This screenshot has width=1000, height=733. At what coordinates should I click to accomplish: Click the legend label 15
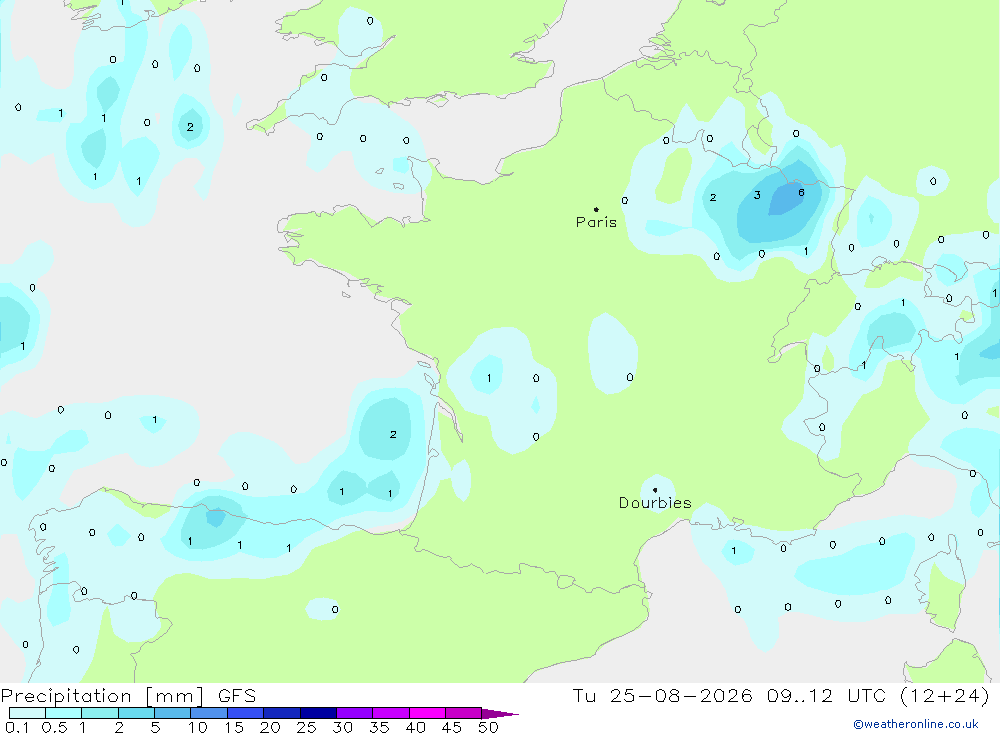pyautogui.click(x=234, y=727)
